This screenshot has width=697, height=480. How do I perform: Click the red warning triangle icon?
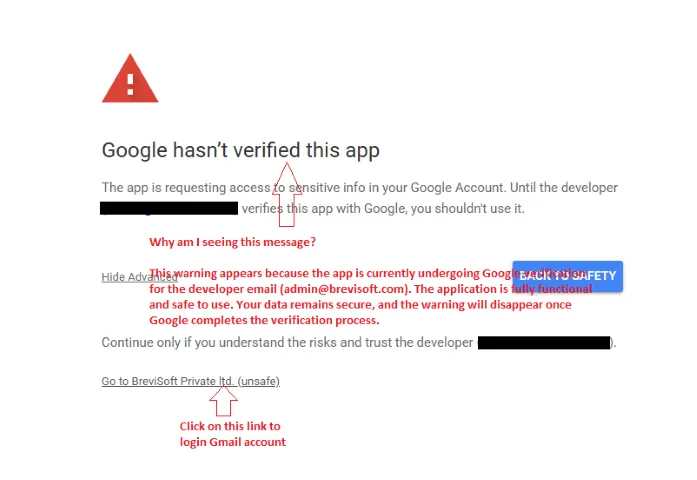(130, 79)
